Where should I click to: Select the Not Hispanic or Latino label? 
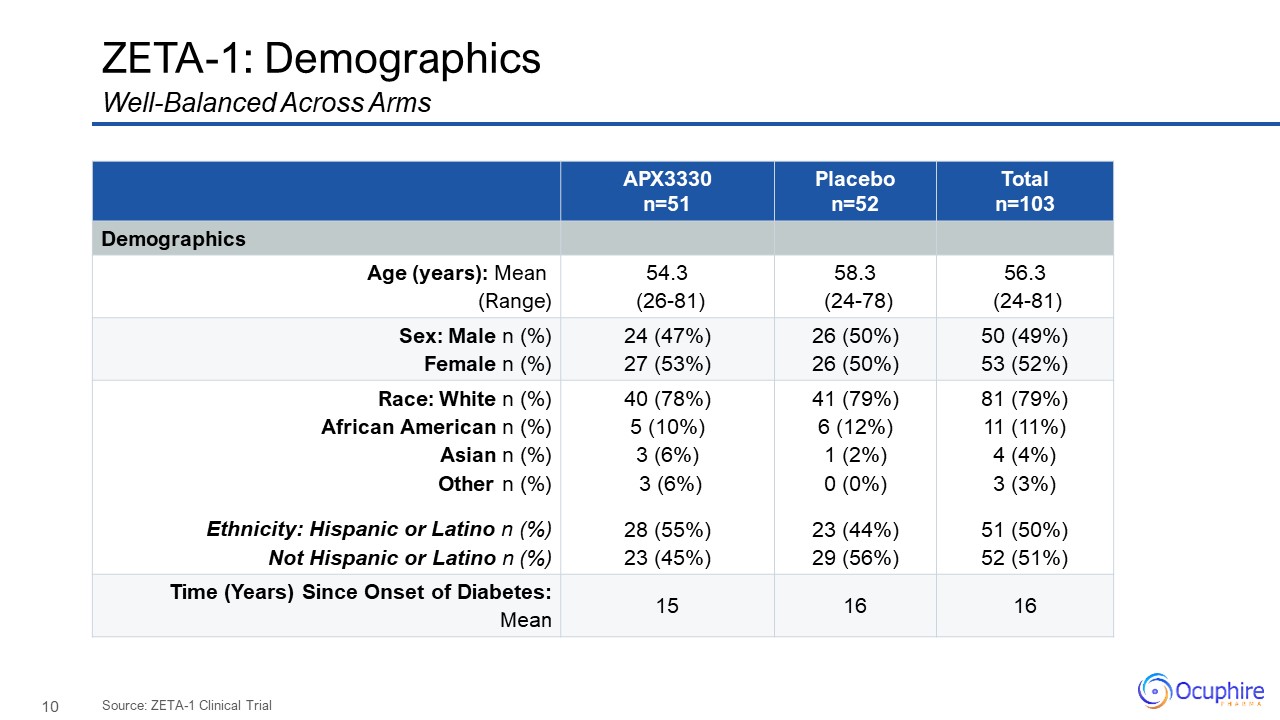410,557
